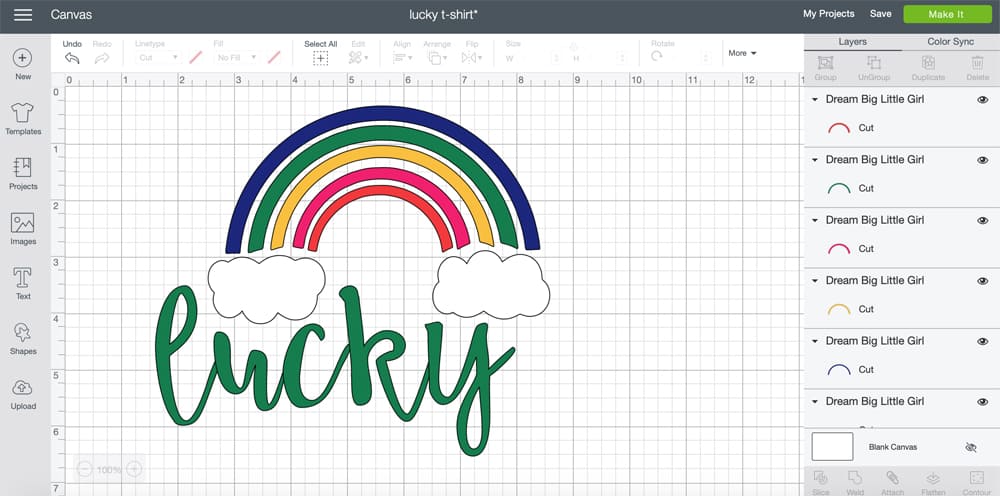The image size is (1000, 496).
Task: Collapse the green arc layer group
Action: pos(814,161)
